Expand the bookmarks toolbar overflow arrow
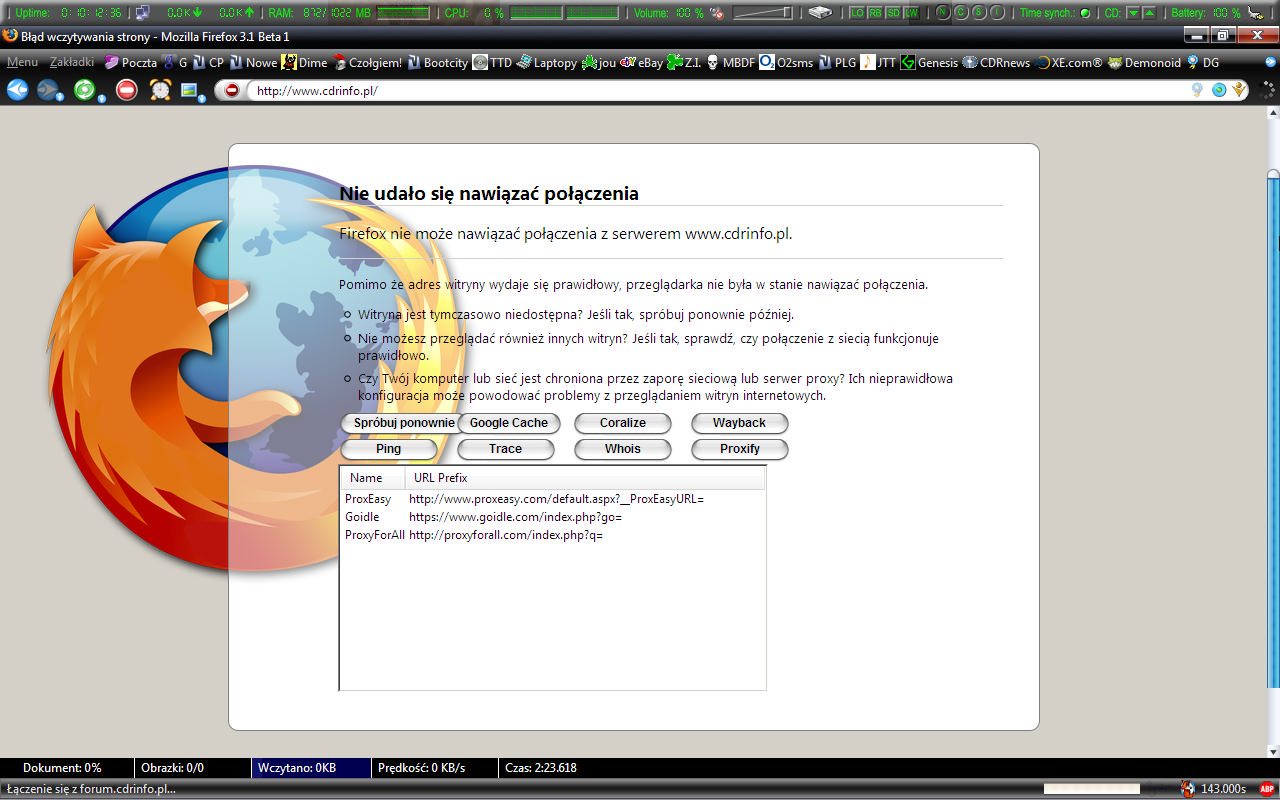This screenshot has height=800, width=1280. click(x=1268, y=62)
